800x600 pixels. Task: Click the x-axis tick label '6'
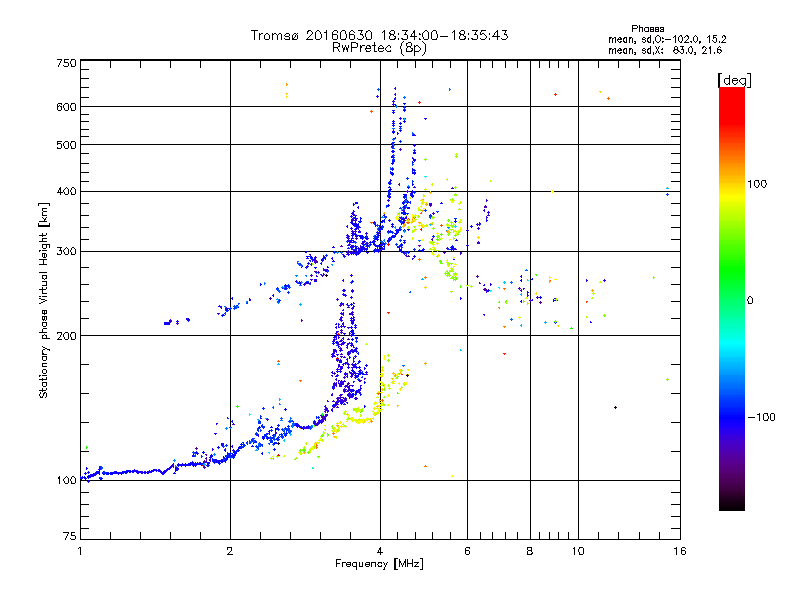(x=467, y=551)
